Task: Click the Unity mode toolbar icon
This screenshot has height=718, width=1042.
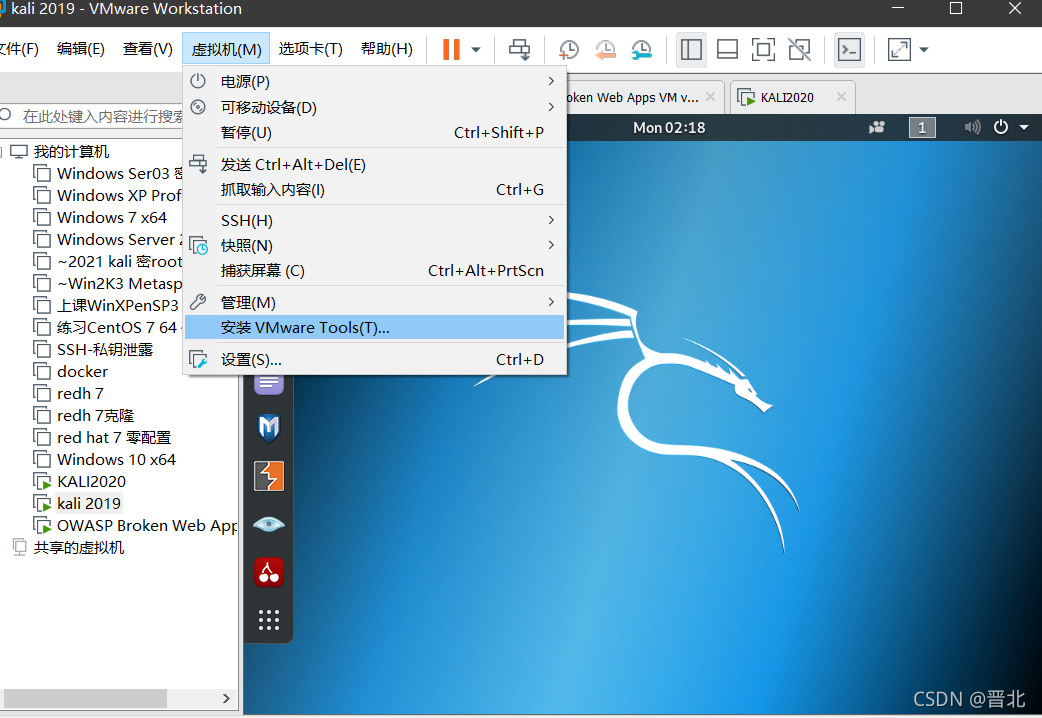Action: pos(799,50)
